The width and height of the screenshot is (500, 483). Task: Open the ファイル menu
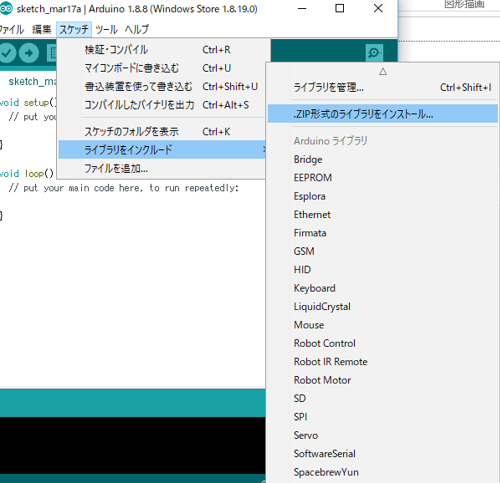[12, 30]
